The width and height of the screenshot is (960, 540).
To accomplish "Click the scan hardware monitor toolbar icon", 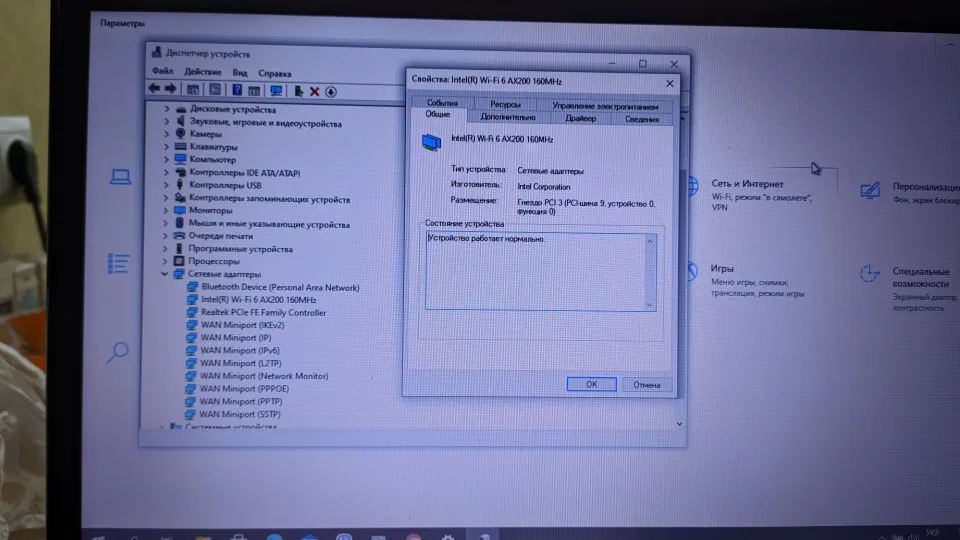I will tap(276, 91).
